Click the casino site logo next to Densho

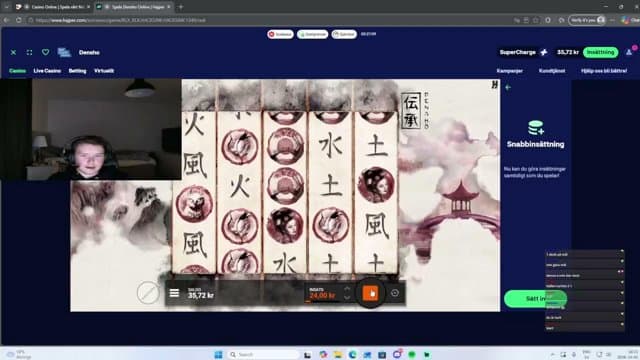[x=64, y=52]
